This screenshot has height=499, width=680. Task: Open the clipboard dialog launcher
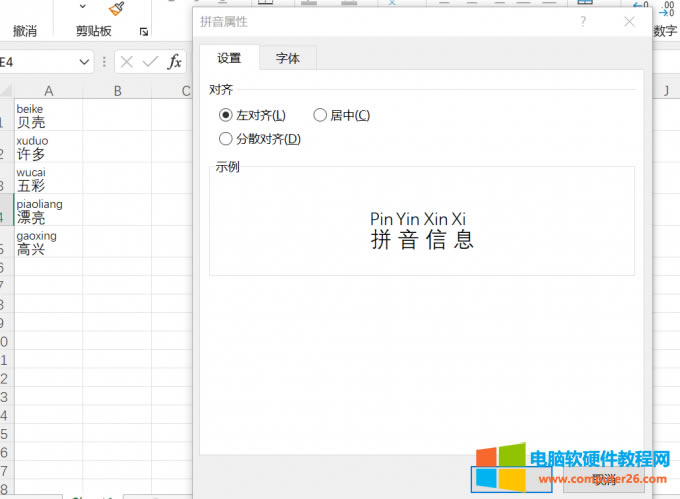[x=144, y=32]
